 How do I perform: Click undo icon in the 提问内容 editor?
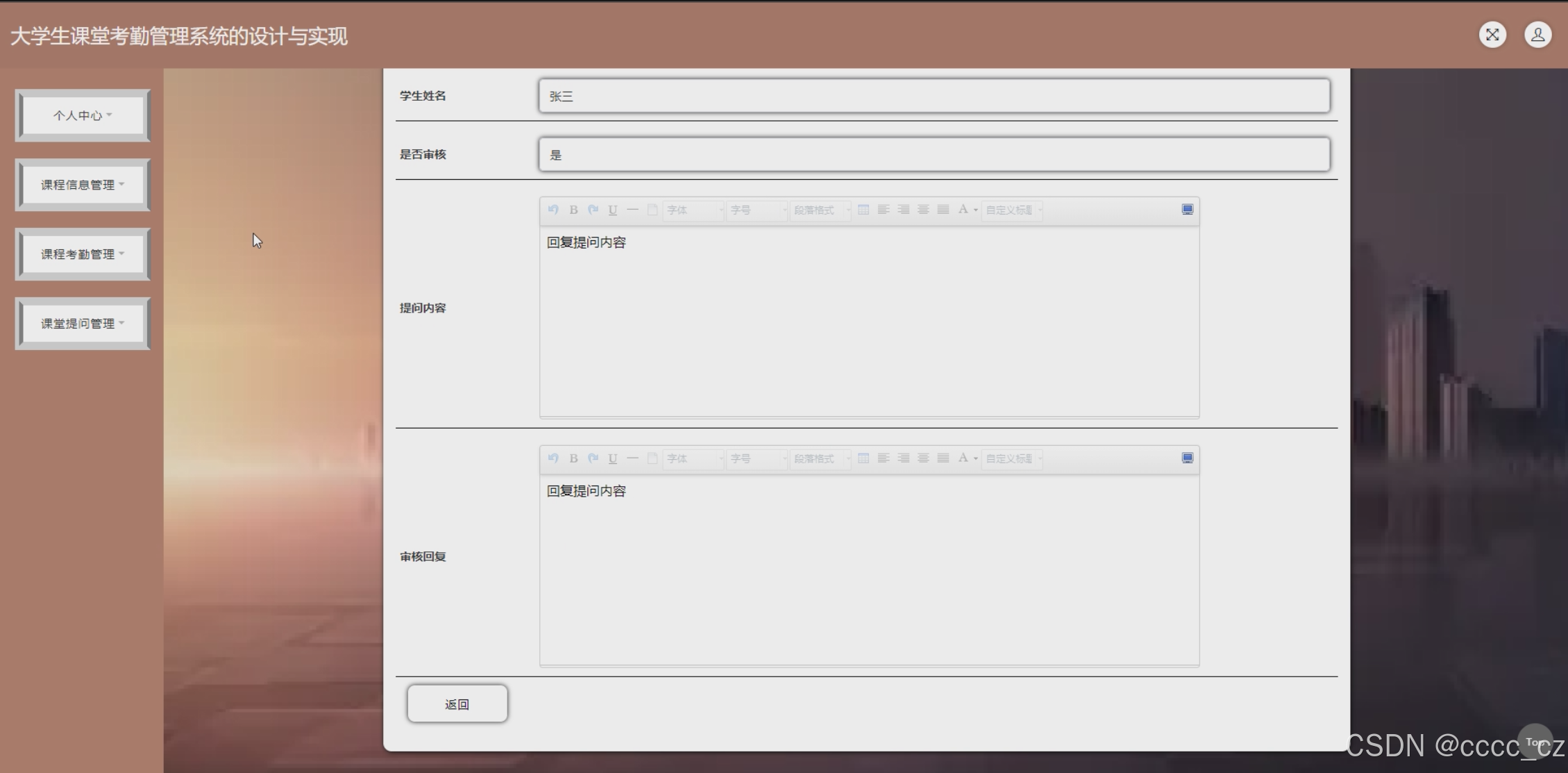point(553,210)
